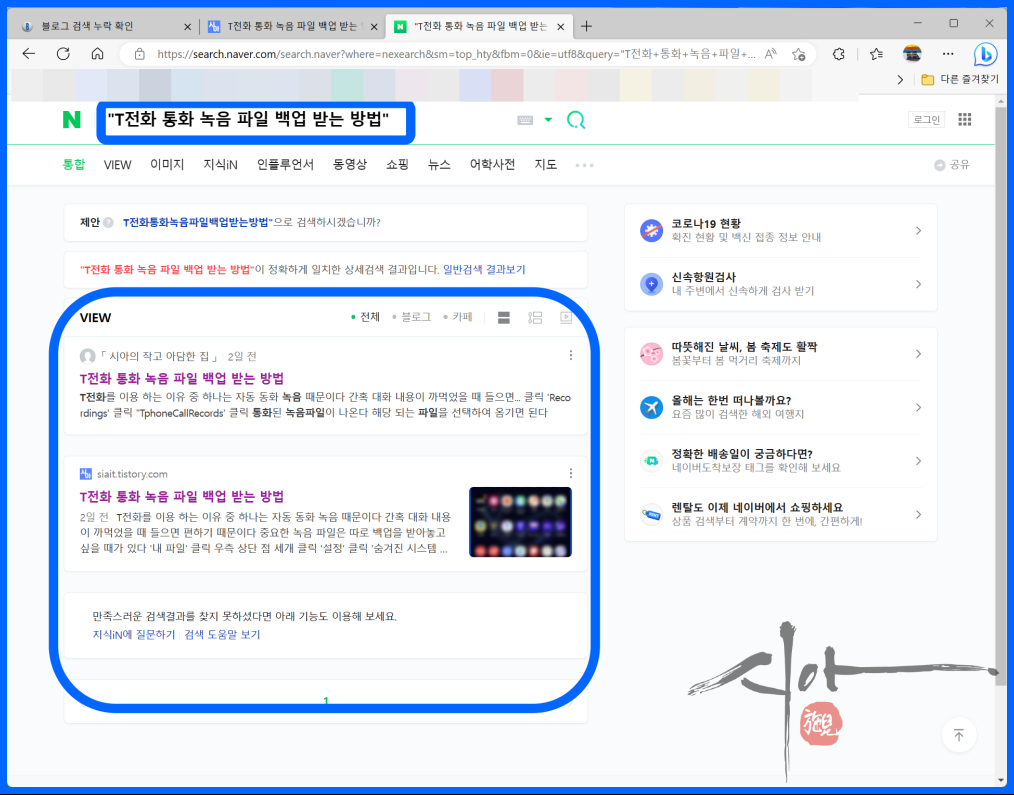Viewport: 1014px width, 795px height.
Task: Reload the current page
Action: [x=63, y=54]
